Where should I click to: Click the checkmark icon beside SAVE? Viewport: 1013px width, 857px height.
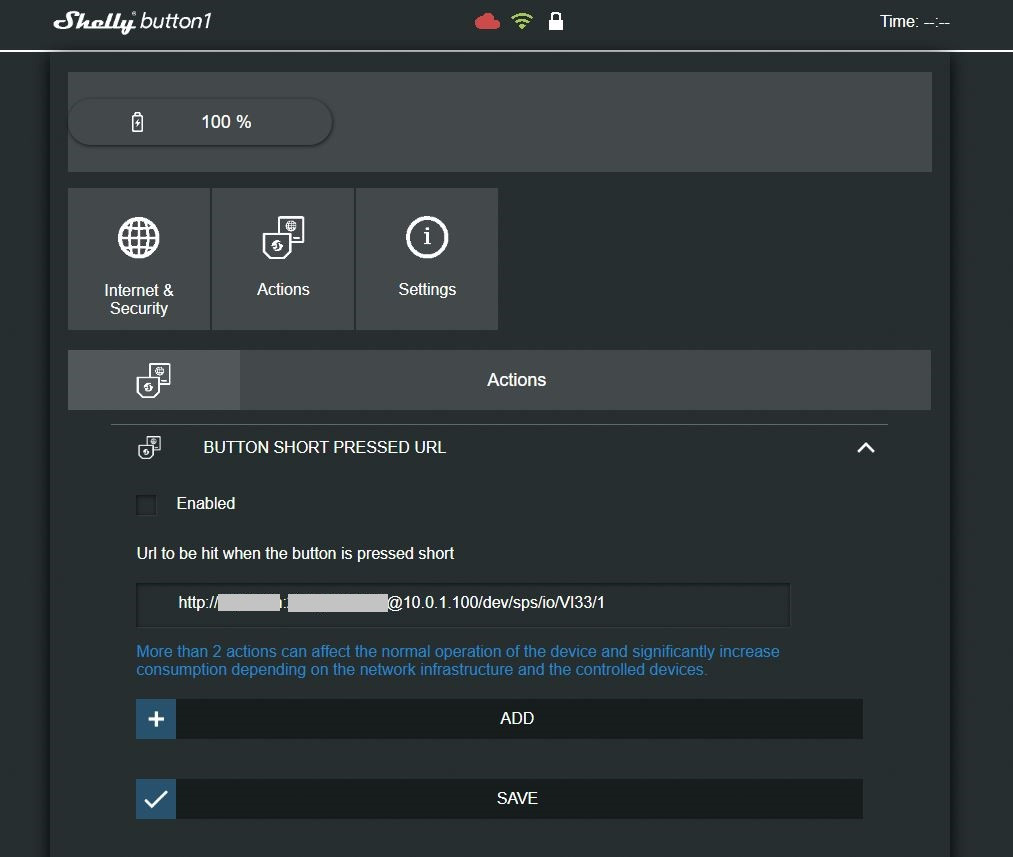pos(156,799)
